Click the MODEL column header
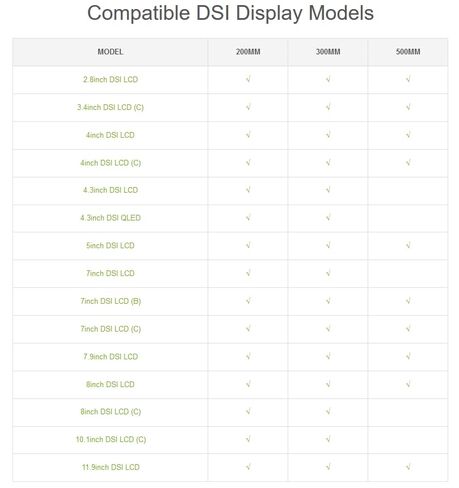Screen dimensions: 459x488 (110, 52)
